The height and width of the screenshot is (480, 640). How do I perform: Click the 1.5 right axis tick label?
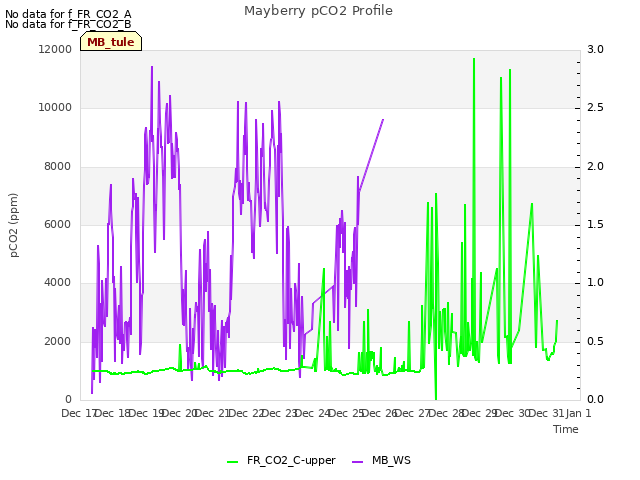[x=595, y=224]
